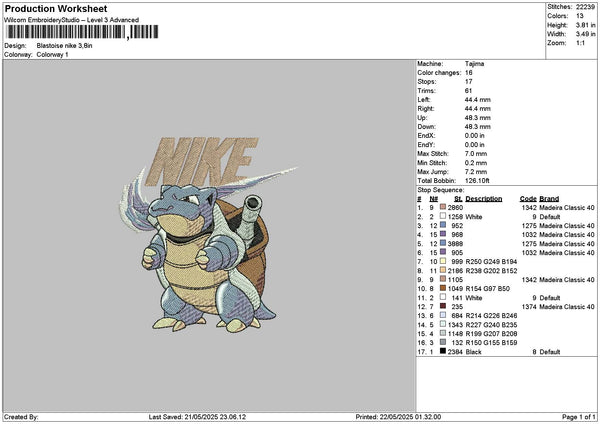Click the gray swatch beside R150 G155 B159
600x424 pixels.
(x=443, y=342)
